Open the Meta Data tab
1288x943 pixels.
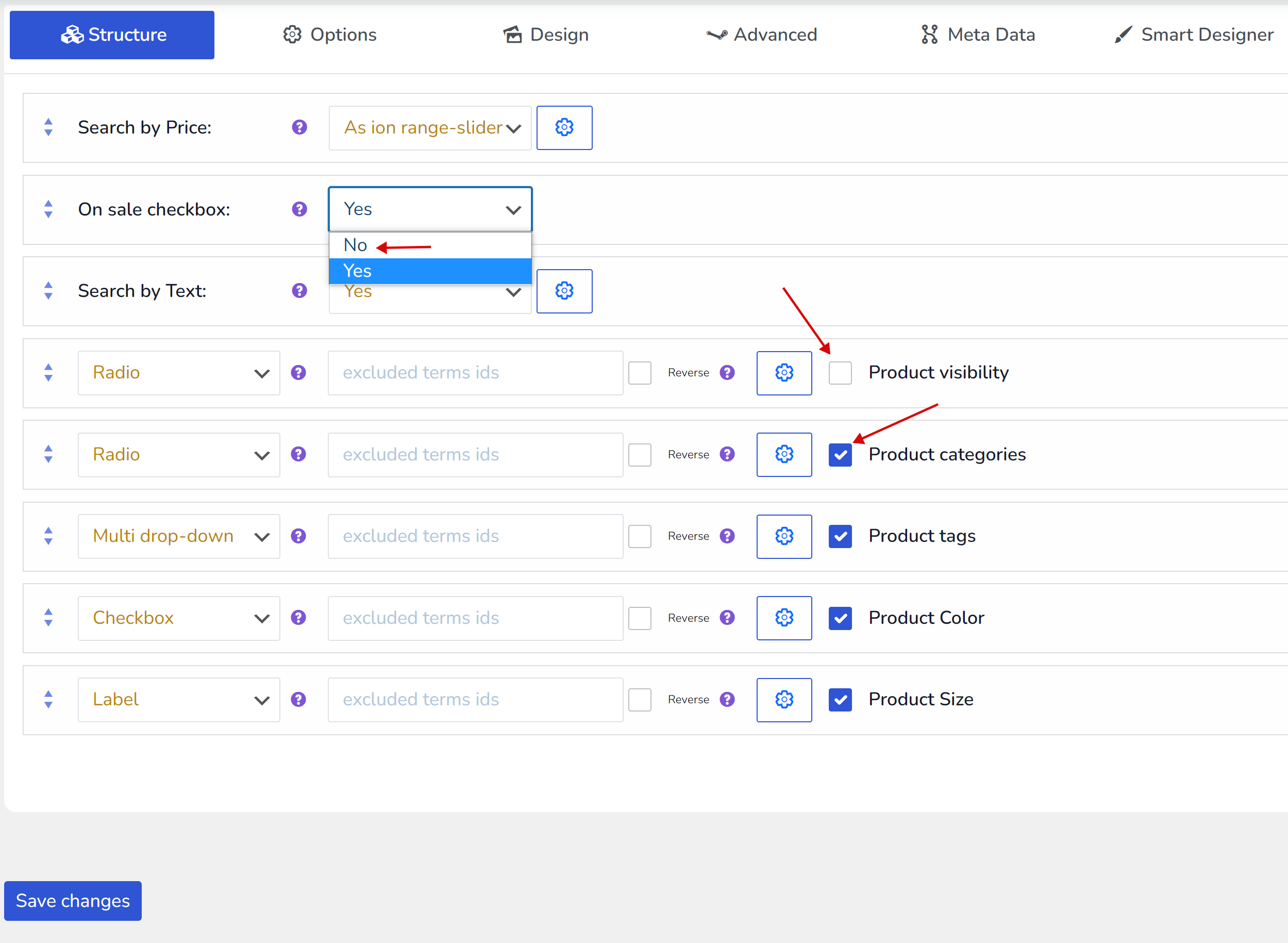978,35
